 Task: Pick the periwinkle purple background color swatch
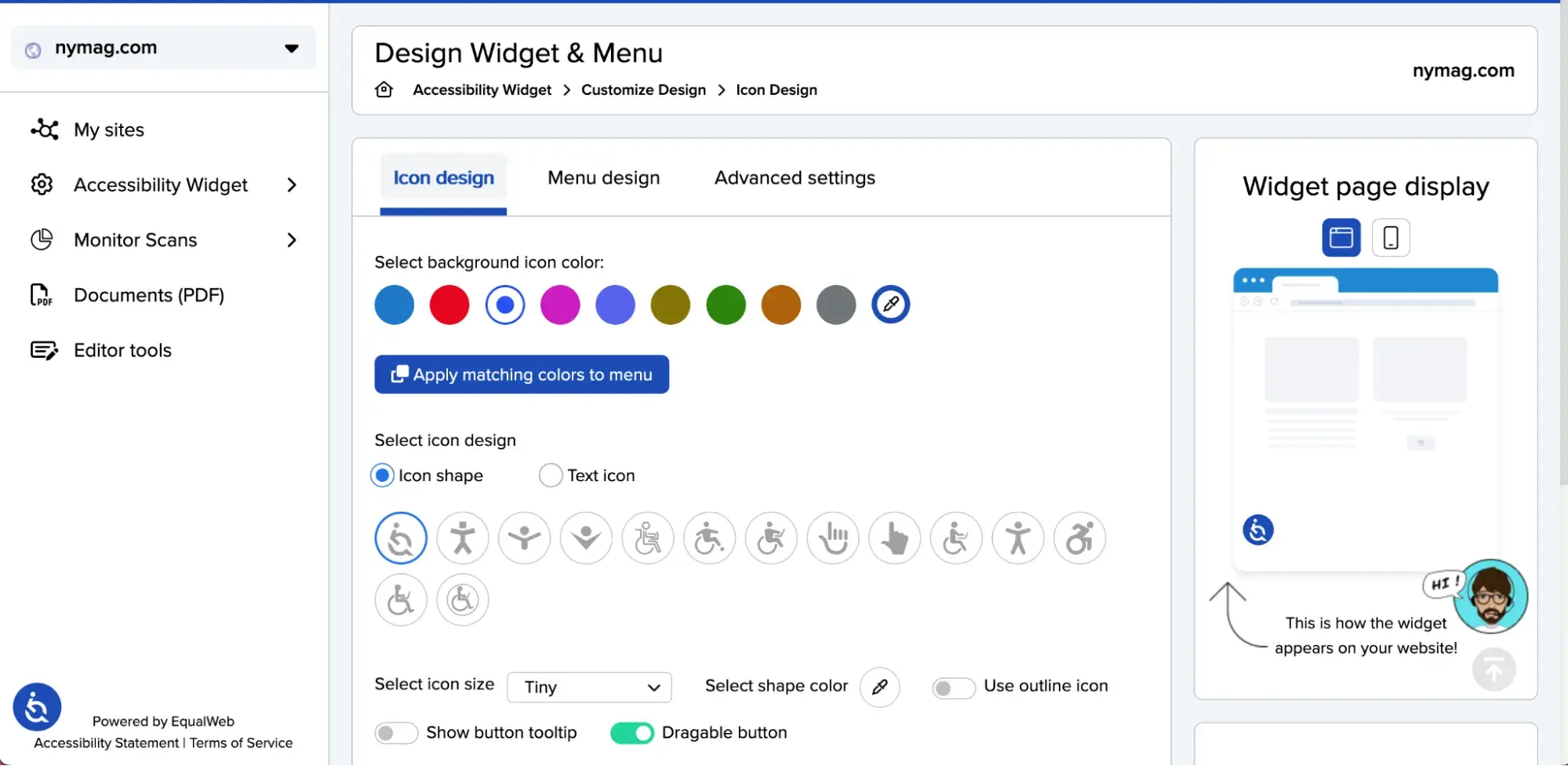coord(615,305)
